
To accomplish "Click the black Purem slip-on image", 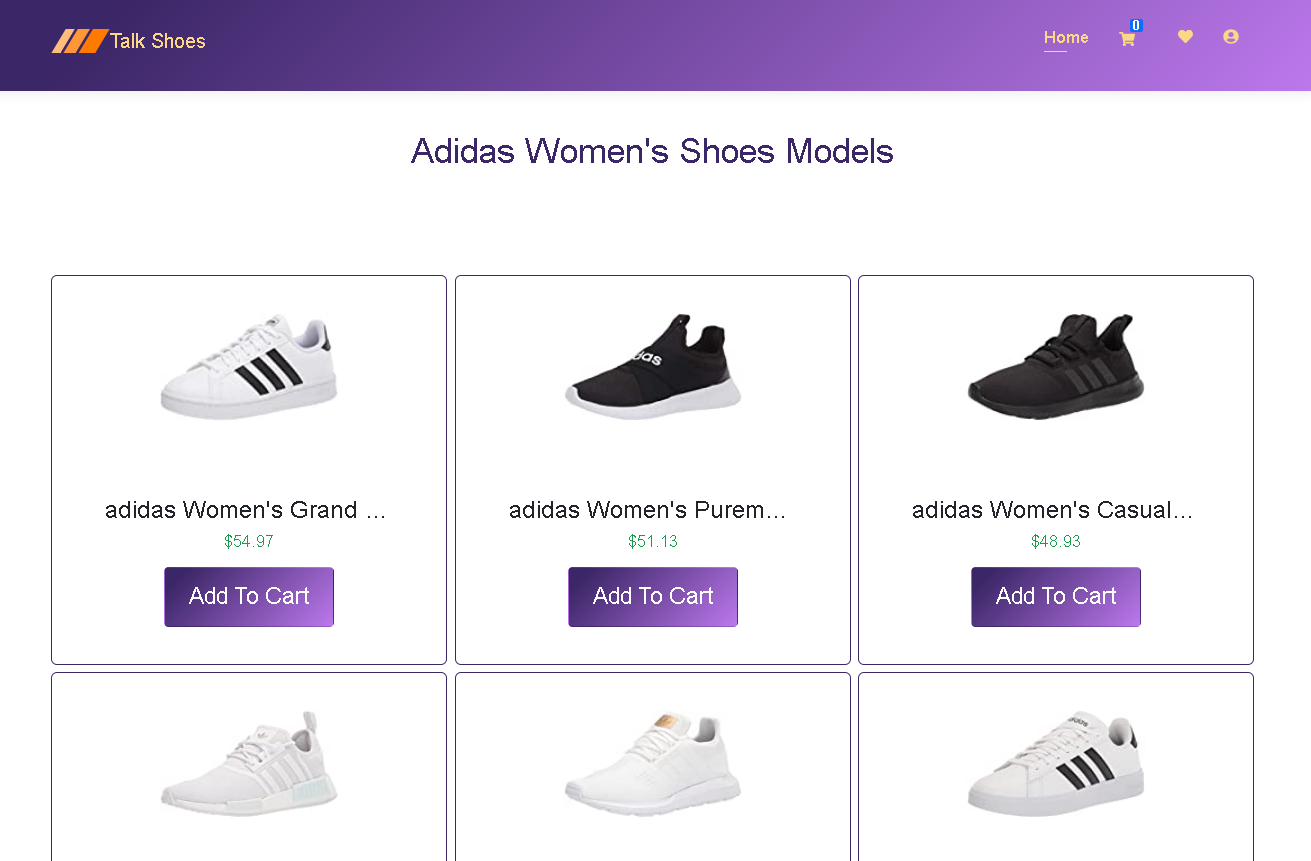I will click(652, 365).
